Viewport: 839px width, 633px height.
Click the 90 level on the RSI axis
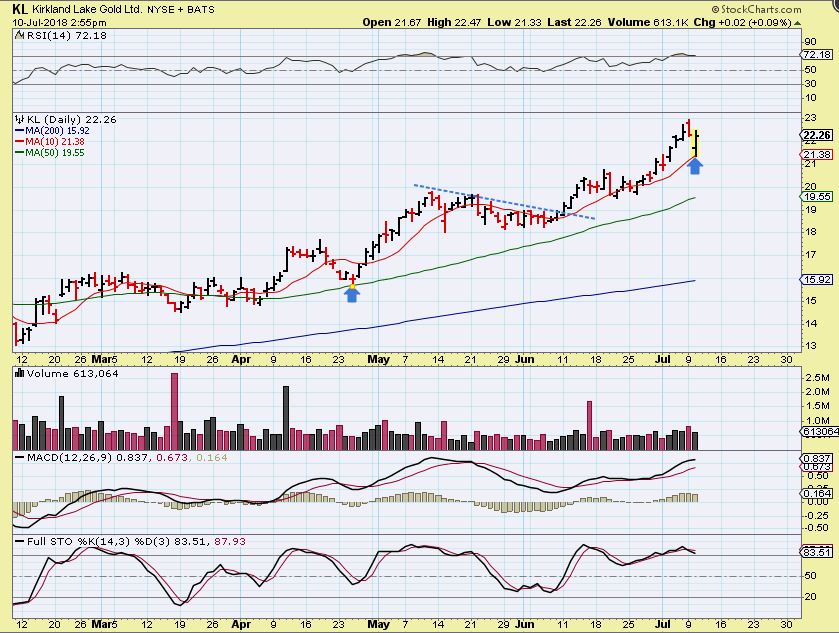[810, 42]
